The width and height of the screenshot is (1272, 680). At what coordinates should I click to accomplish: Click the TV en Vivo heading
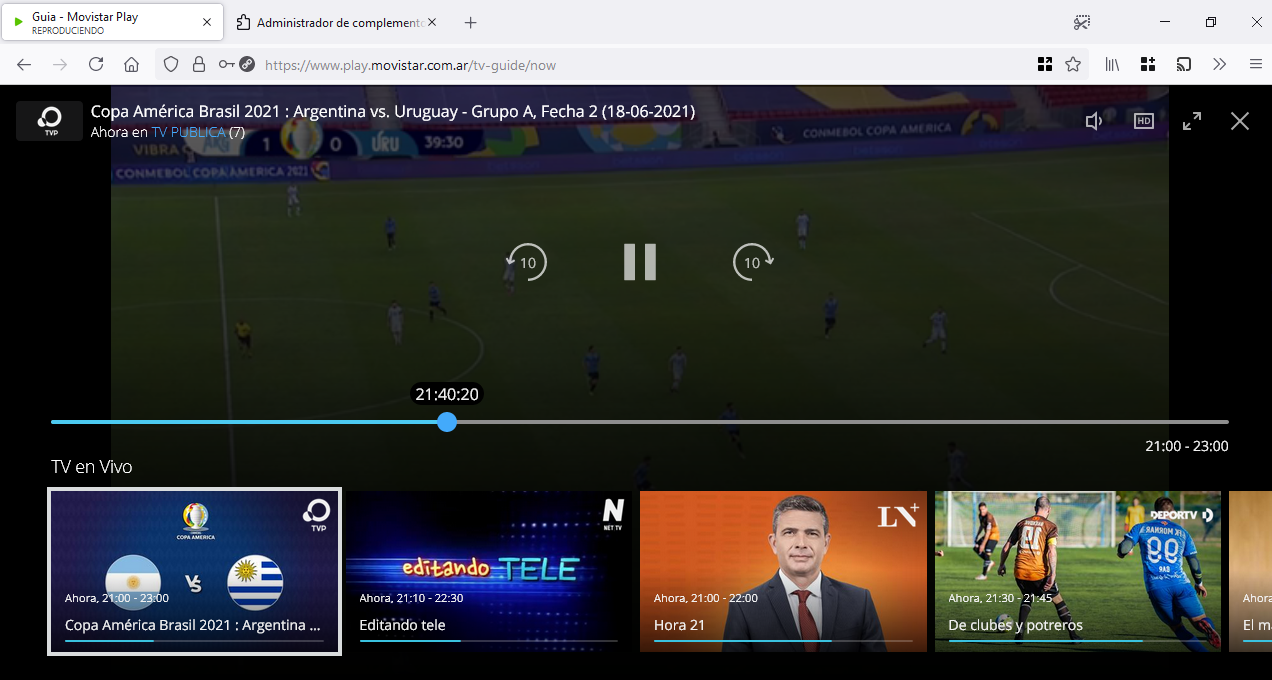click(x=92, y=467)
